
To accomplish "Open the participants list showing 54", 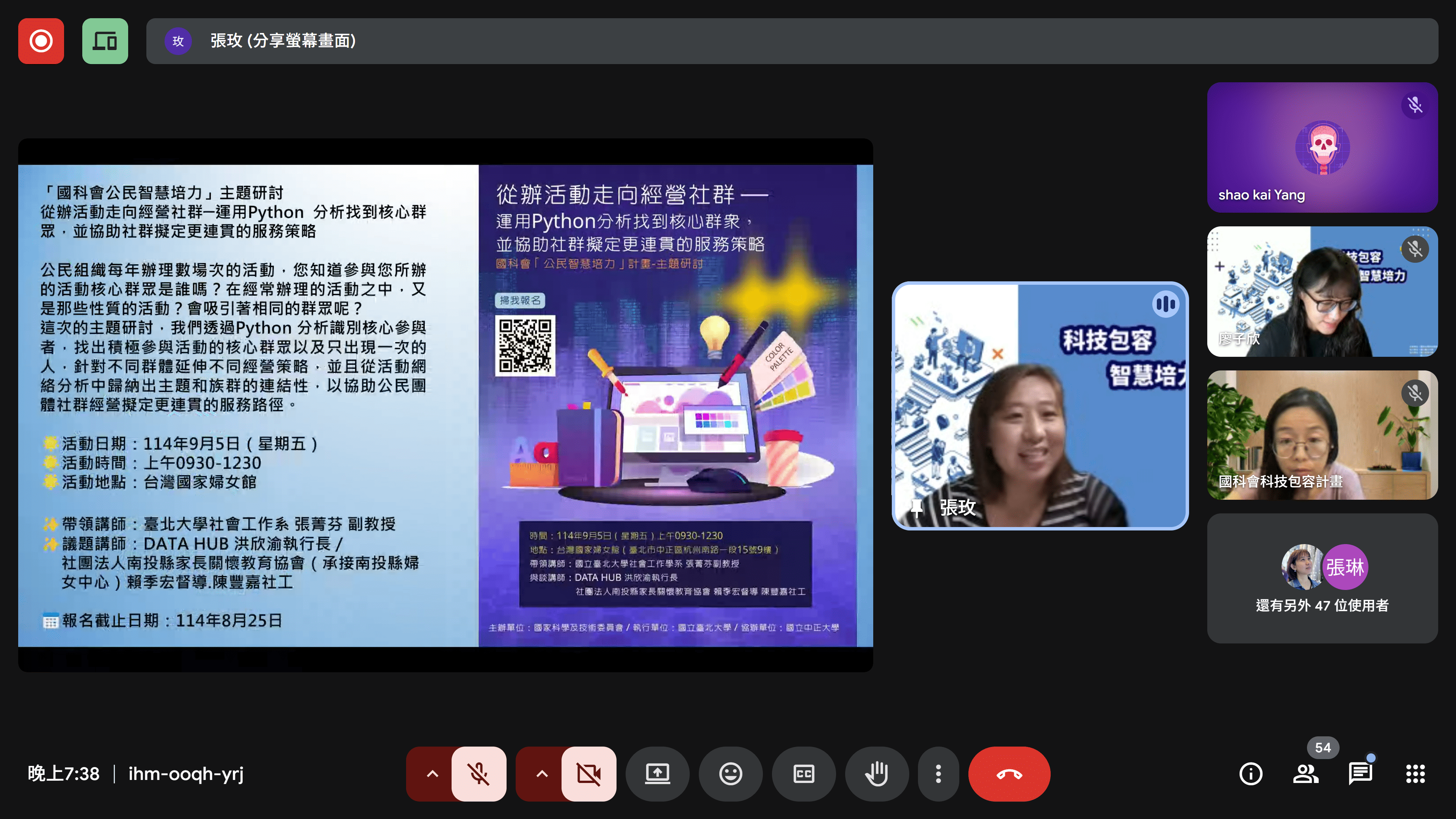I will tap(1305, 773).
